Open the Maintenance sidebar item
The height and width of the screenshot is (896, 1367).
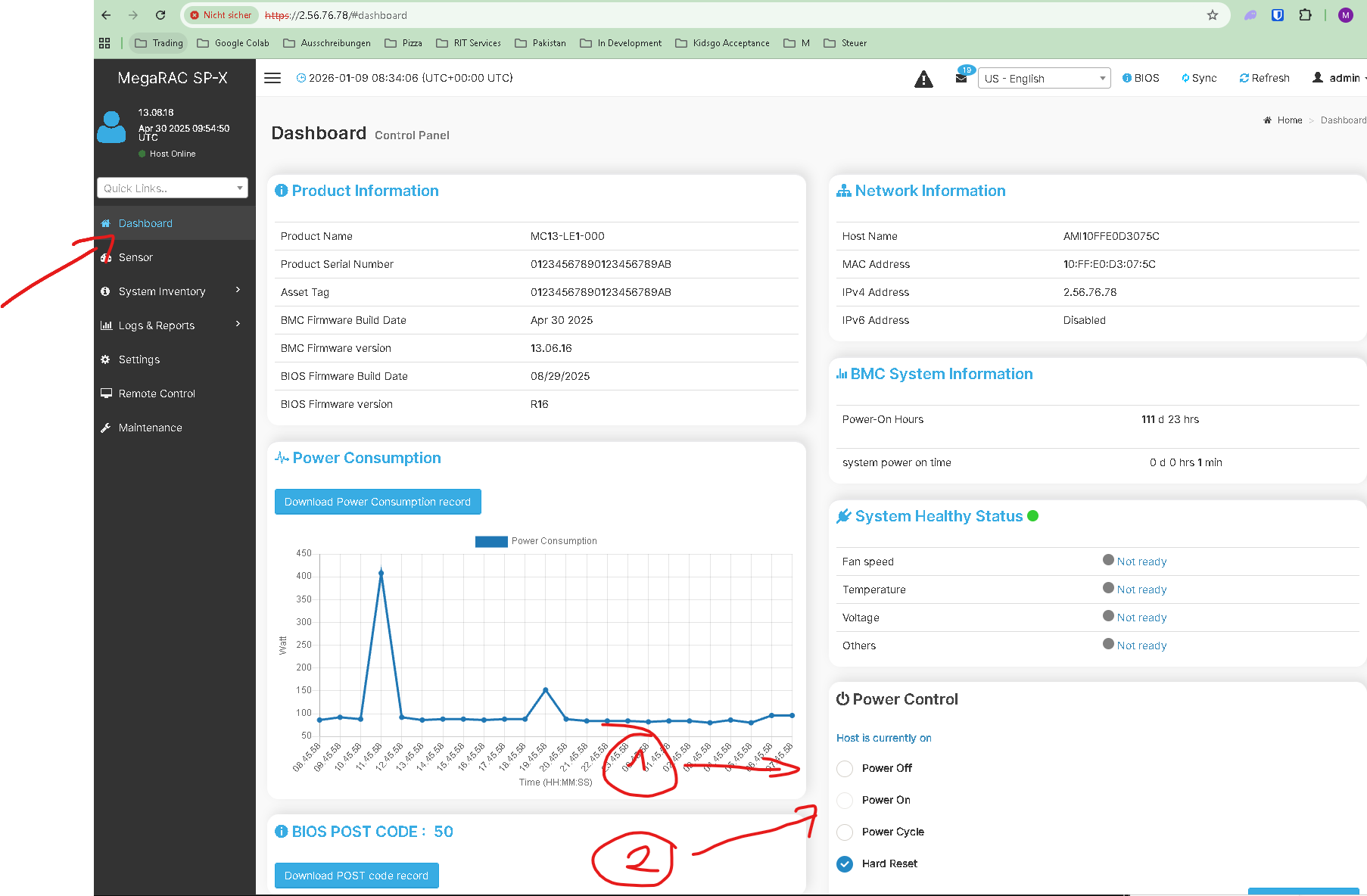click(174, 428)
